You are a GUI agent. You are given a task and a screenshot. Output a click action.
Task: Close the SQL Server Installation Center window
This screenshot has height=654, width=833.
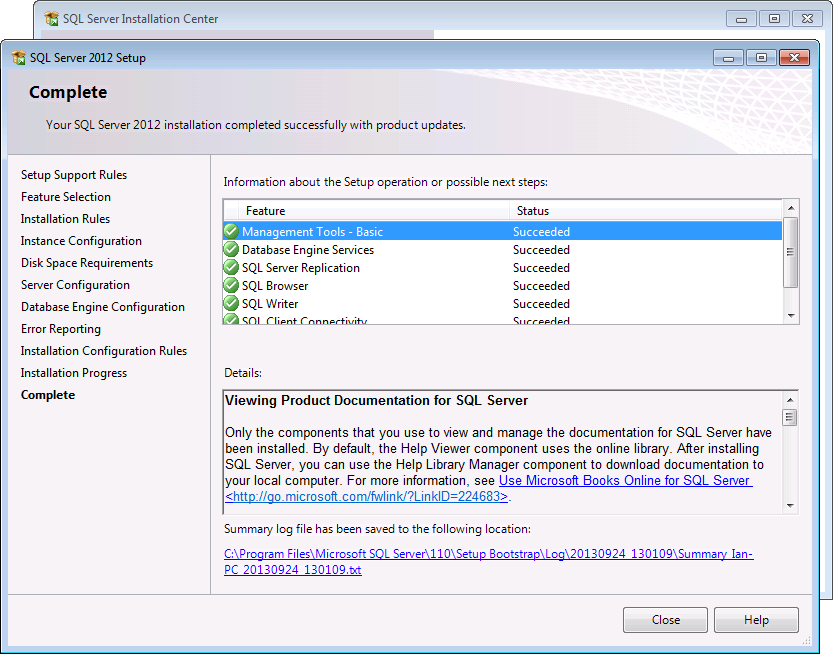pos(807,19)
